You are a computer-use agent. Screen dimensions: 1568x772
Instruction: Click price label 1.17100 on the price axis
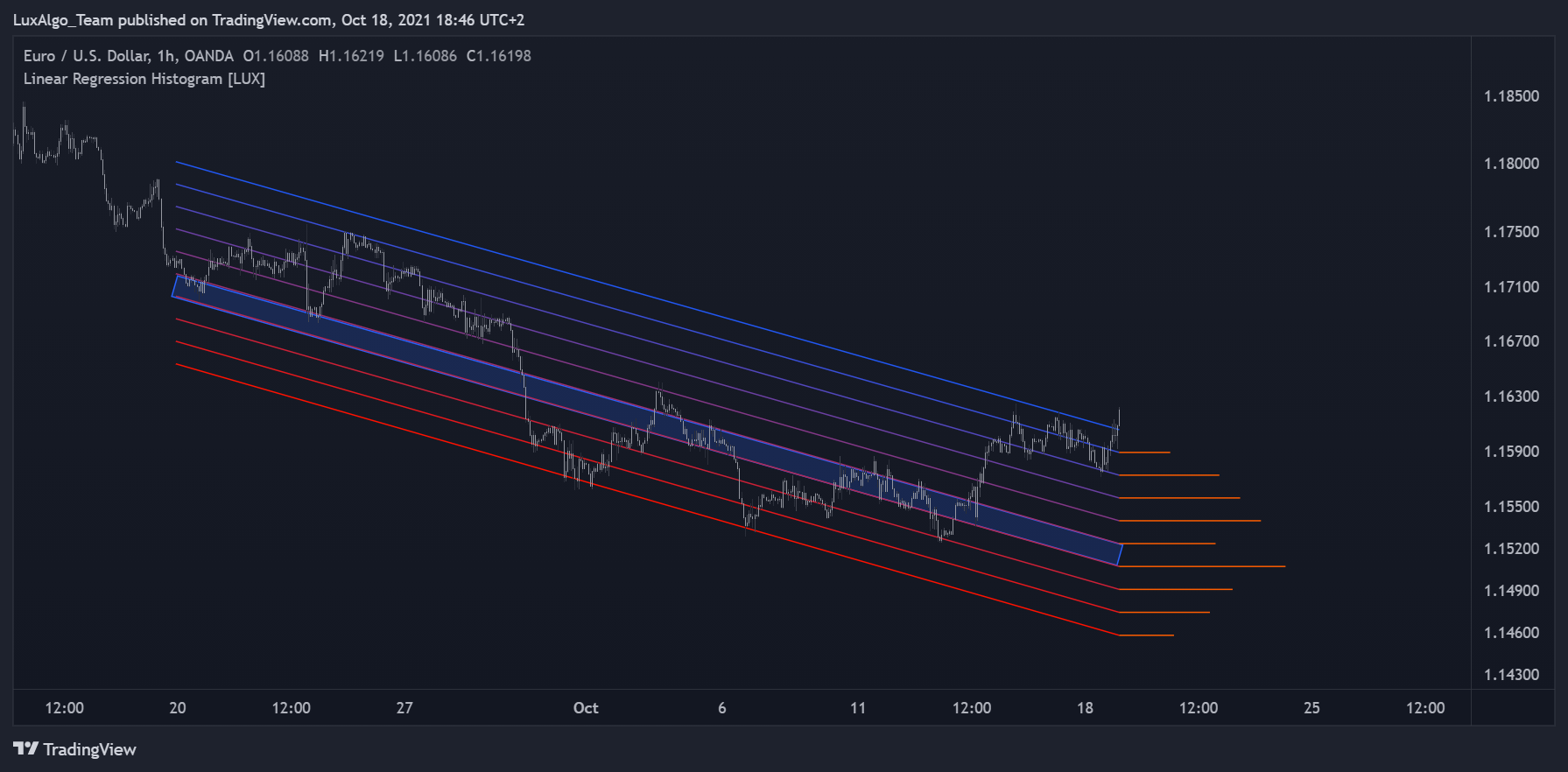pyautogui.click(x=1511, y=287)
